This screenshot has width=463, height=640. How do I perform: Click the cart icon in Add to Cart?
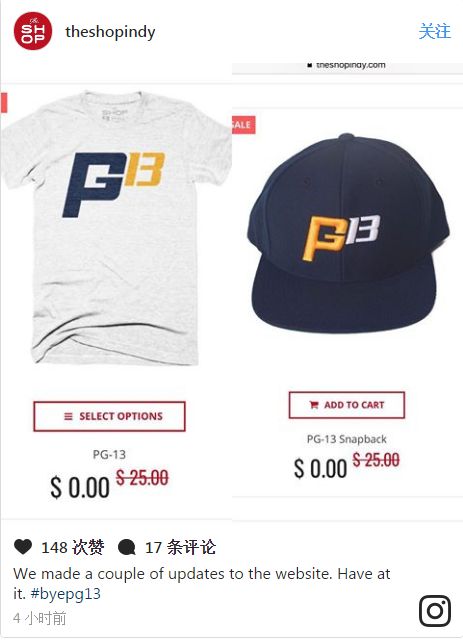314,405
